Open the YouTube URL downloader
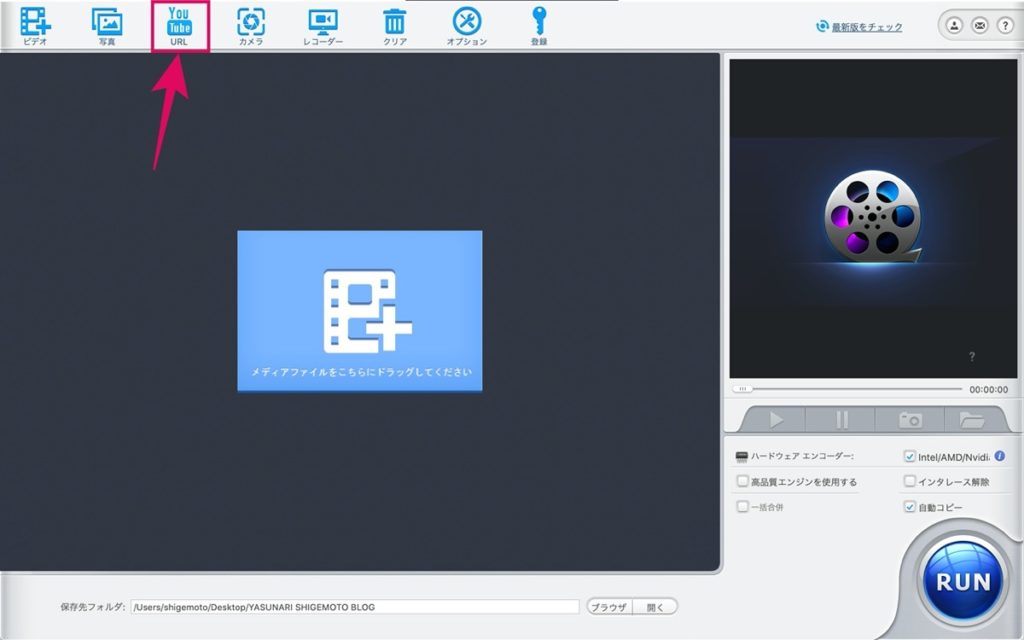This screenshot has width=1024, height=640. point(180,26)
